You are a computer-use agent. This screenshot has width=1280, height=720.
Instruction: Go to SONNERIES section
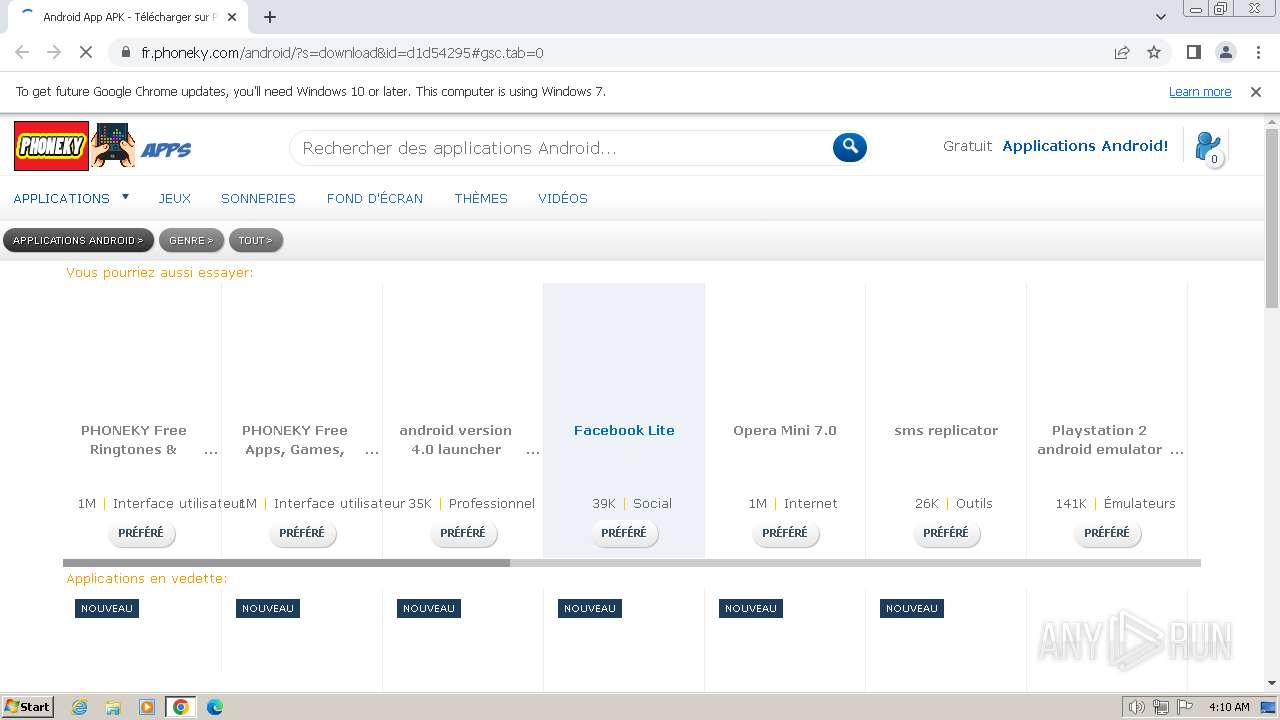(258, 198)
